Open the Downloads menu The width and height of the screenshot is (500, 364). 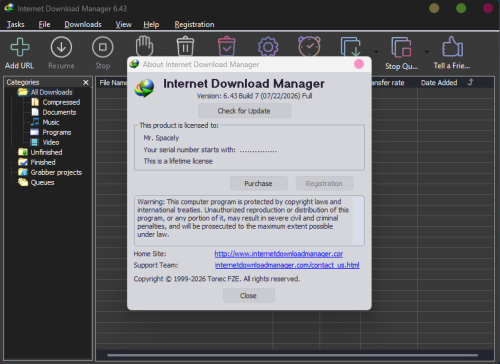[x=83, y=24]
